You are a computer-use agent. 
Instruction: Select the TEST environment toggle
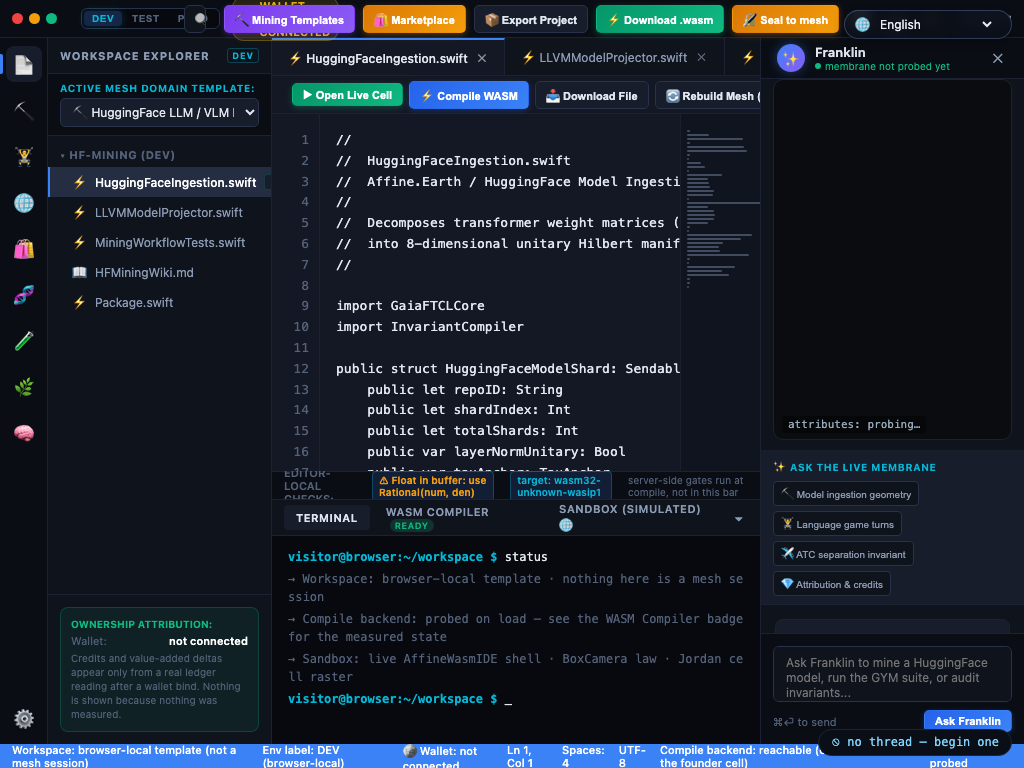pyautogui.click(x=145, y=19)
